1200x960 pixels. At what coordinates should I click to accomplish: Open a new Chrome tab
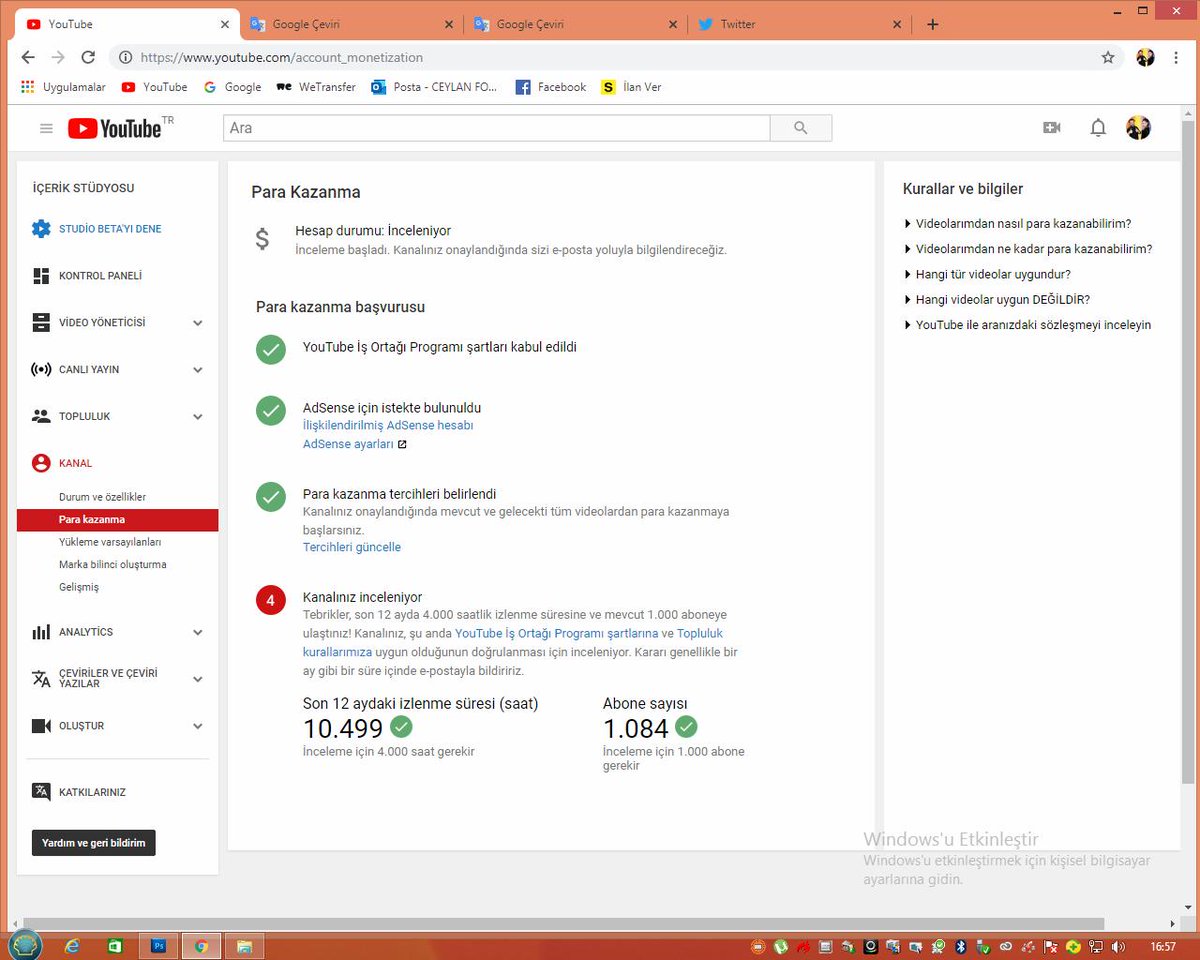(x=933, y=24)
